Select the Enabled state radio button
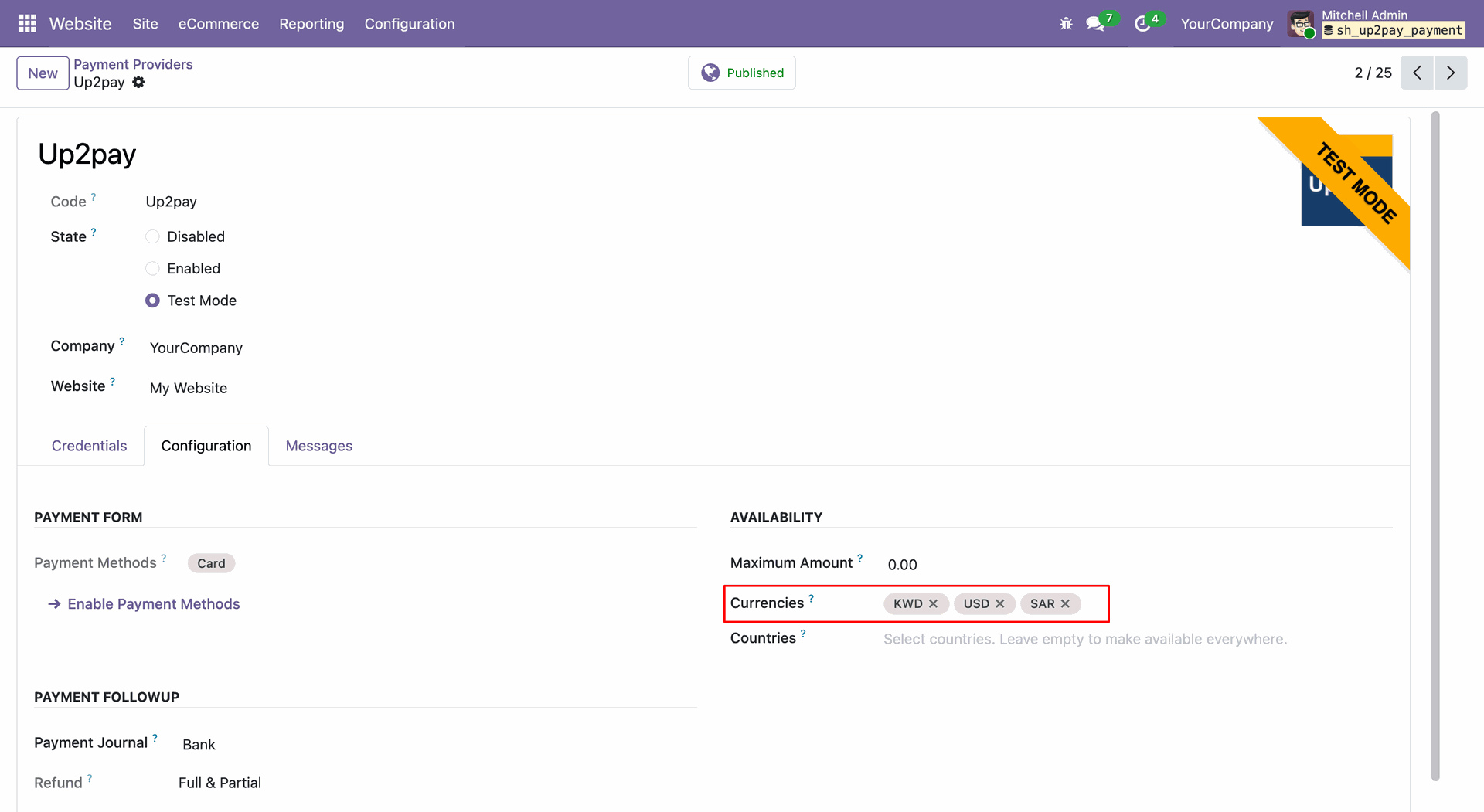This screenshot has height=812, width=1484. tap(152, 268)
